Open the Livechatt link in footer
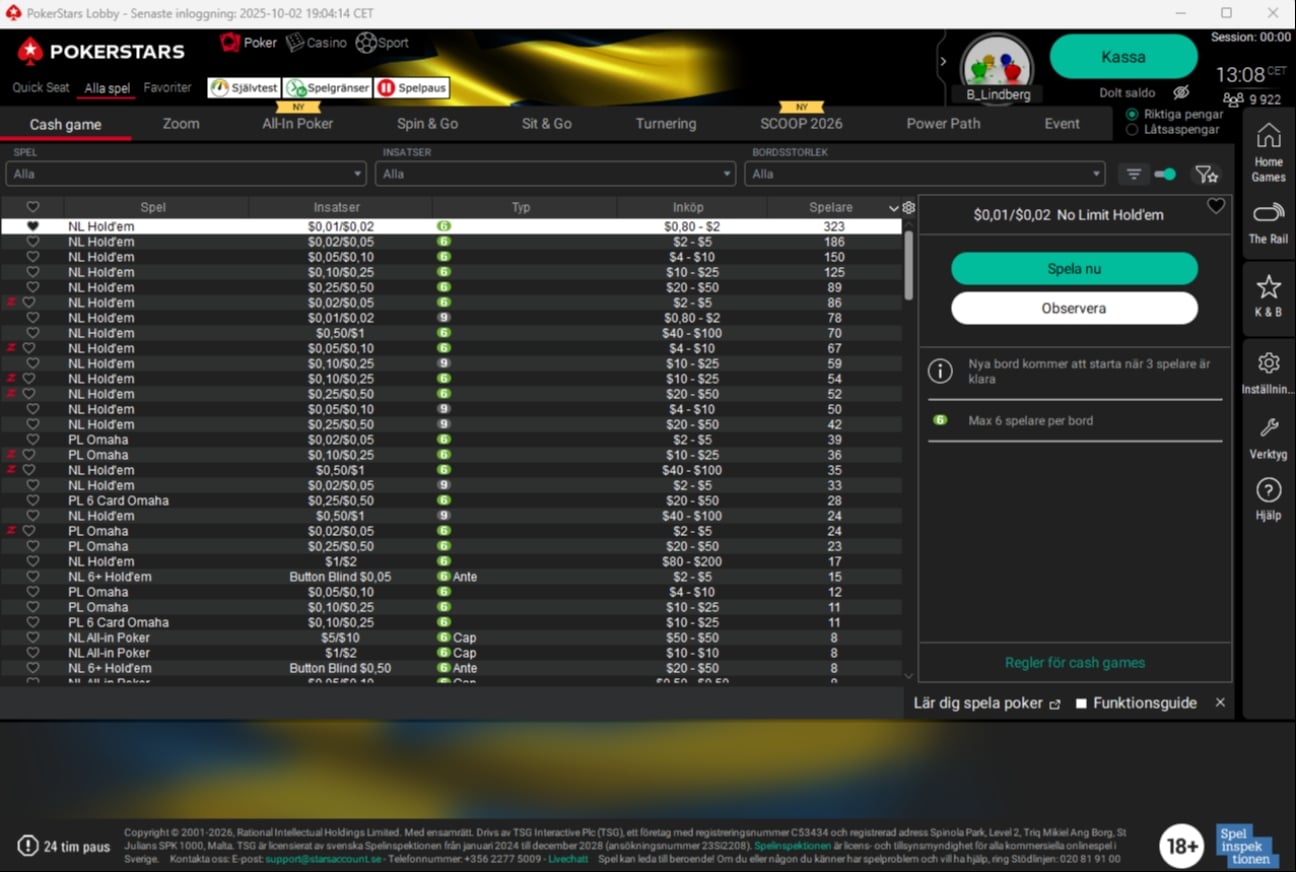Viewport: 1296px width, 872px height. (568, 859)
